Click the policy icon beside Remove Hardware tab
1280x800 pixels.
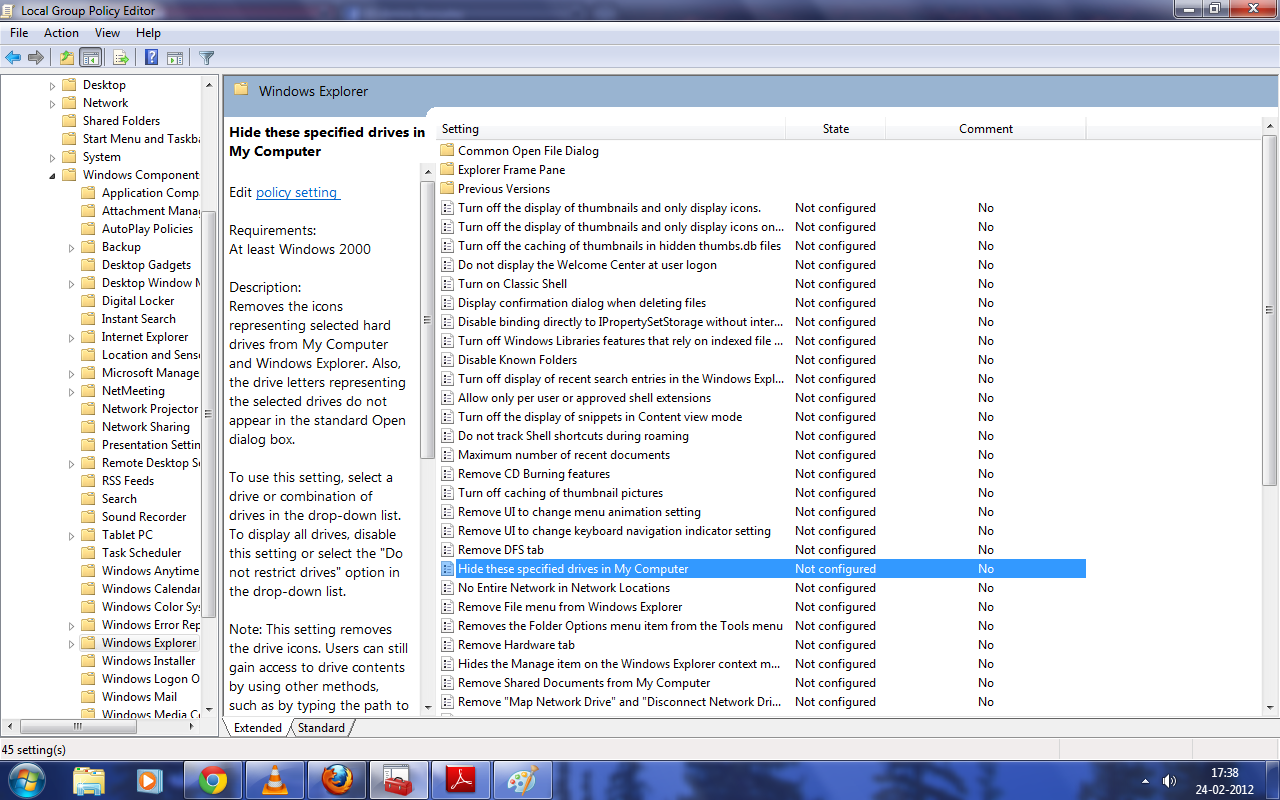pos(448,645)
